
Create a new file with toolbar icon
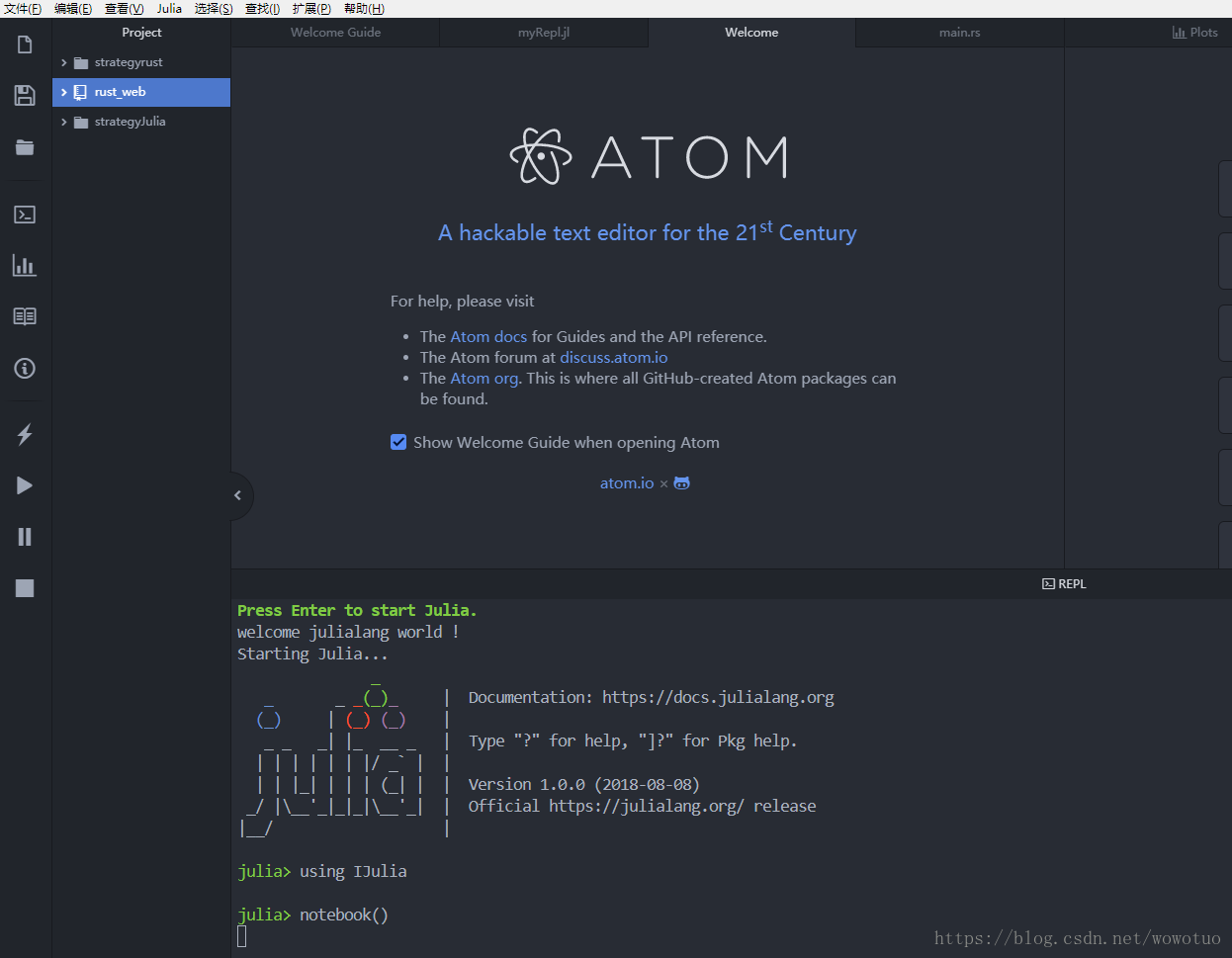(x=25, y=44)
